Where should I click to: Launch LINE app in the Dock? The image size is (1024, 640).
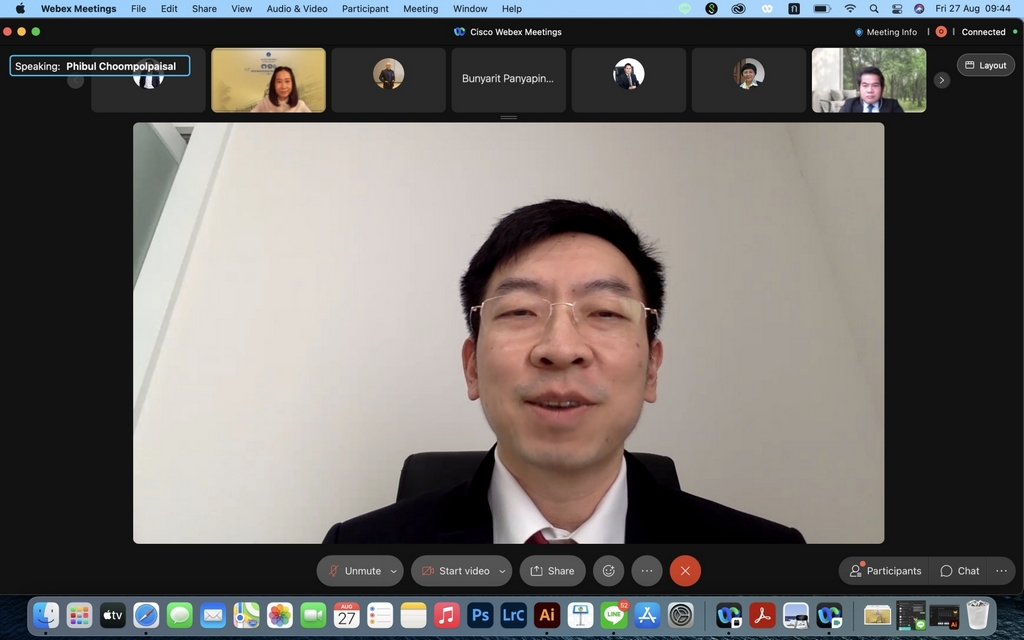pyautogui.click(x=614, y=616)
